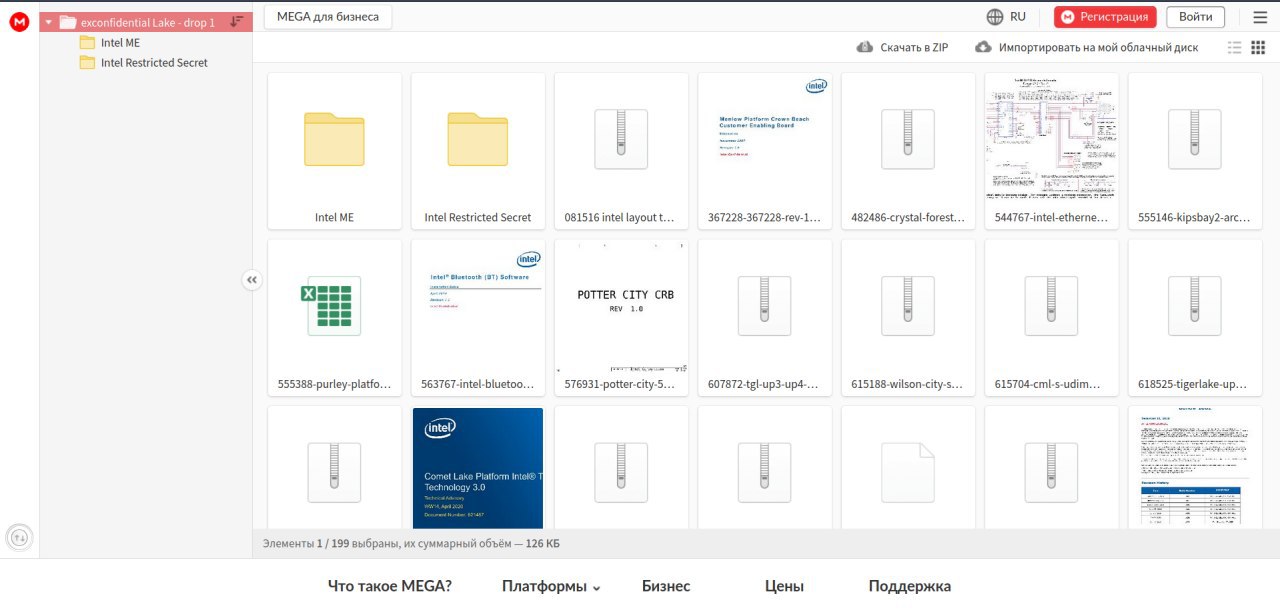Collapse the left sidebar with the double-arrow
The image size is (1280, 616).
[x=252, y=281]
